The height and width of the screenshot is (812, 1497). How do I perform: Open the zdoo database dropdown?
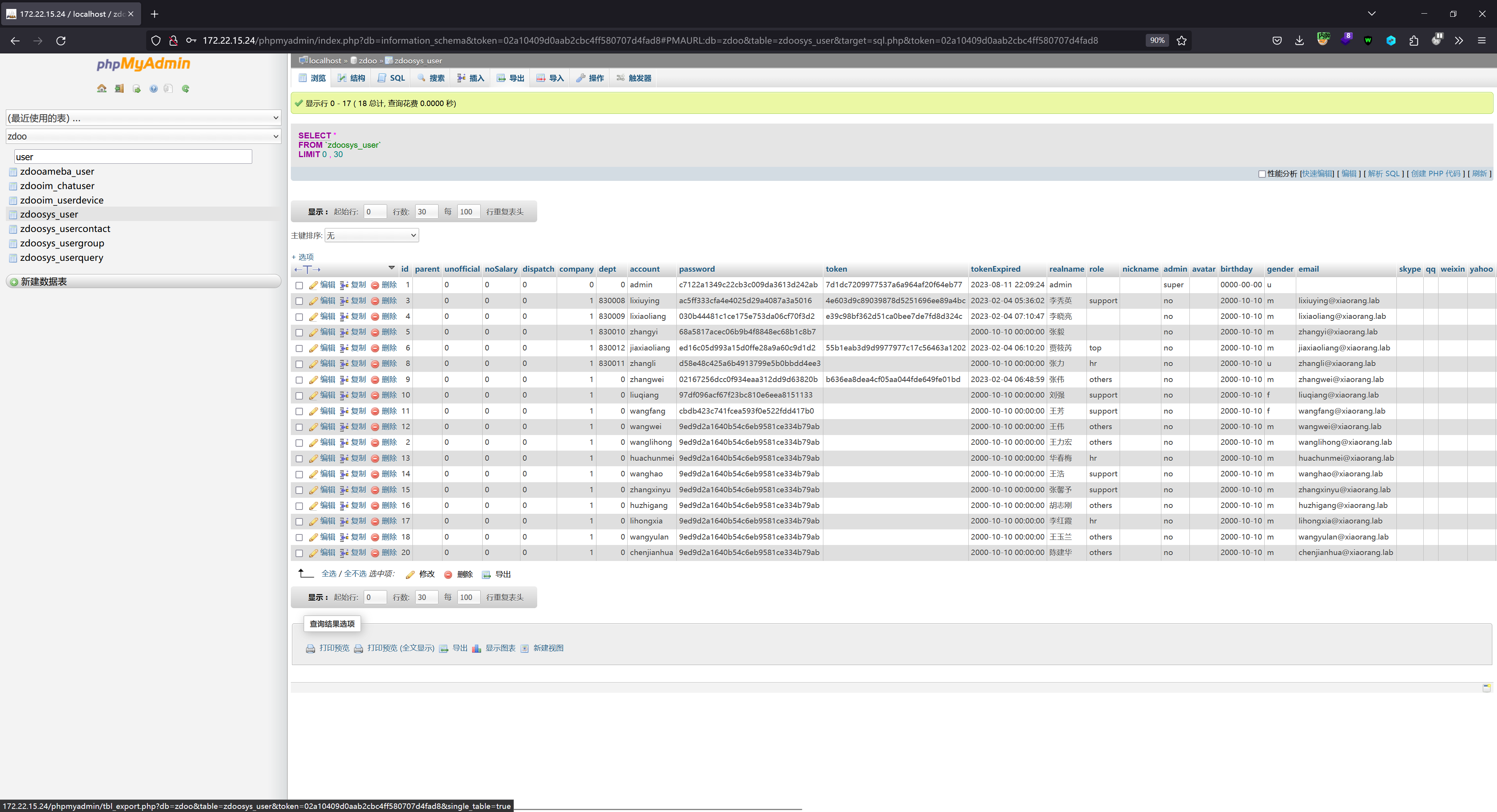click(143, 136)
